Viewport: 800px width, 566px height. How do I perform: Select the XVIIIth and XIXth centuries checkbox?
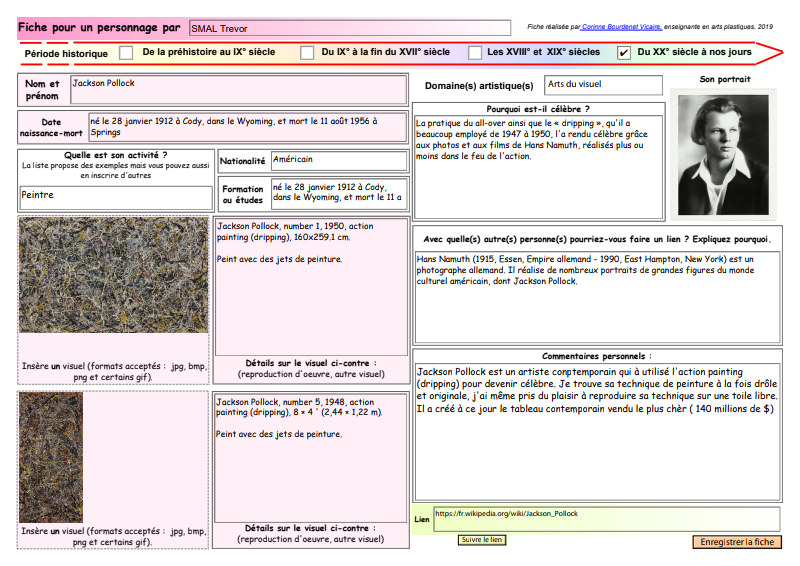(x=471, y=53)
